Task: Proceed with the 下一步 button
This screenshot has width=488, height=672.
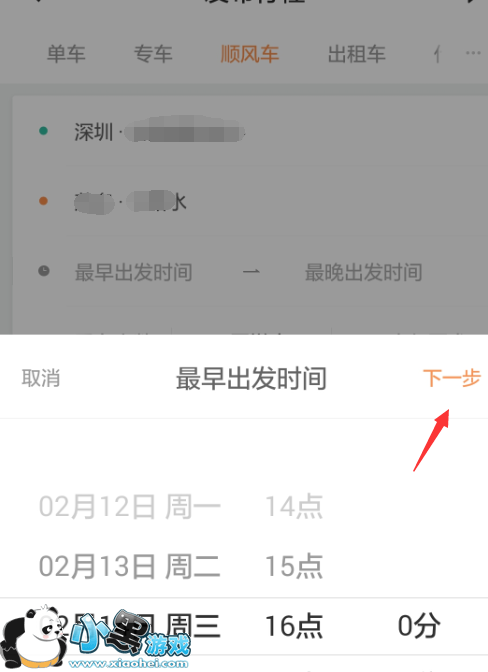Action: coord(452,378)
